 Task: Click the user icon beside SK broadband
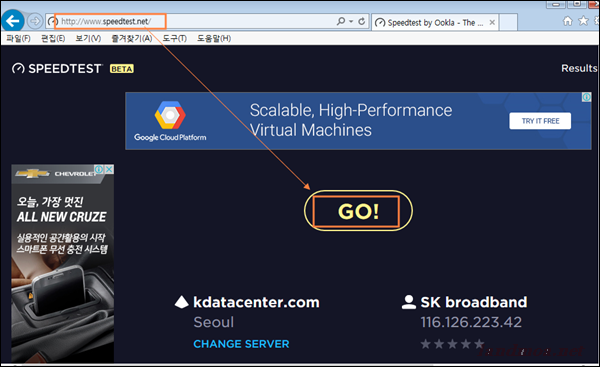[x=409, y=302]
